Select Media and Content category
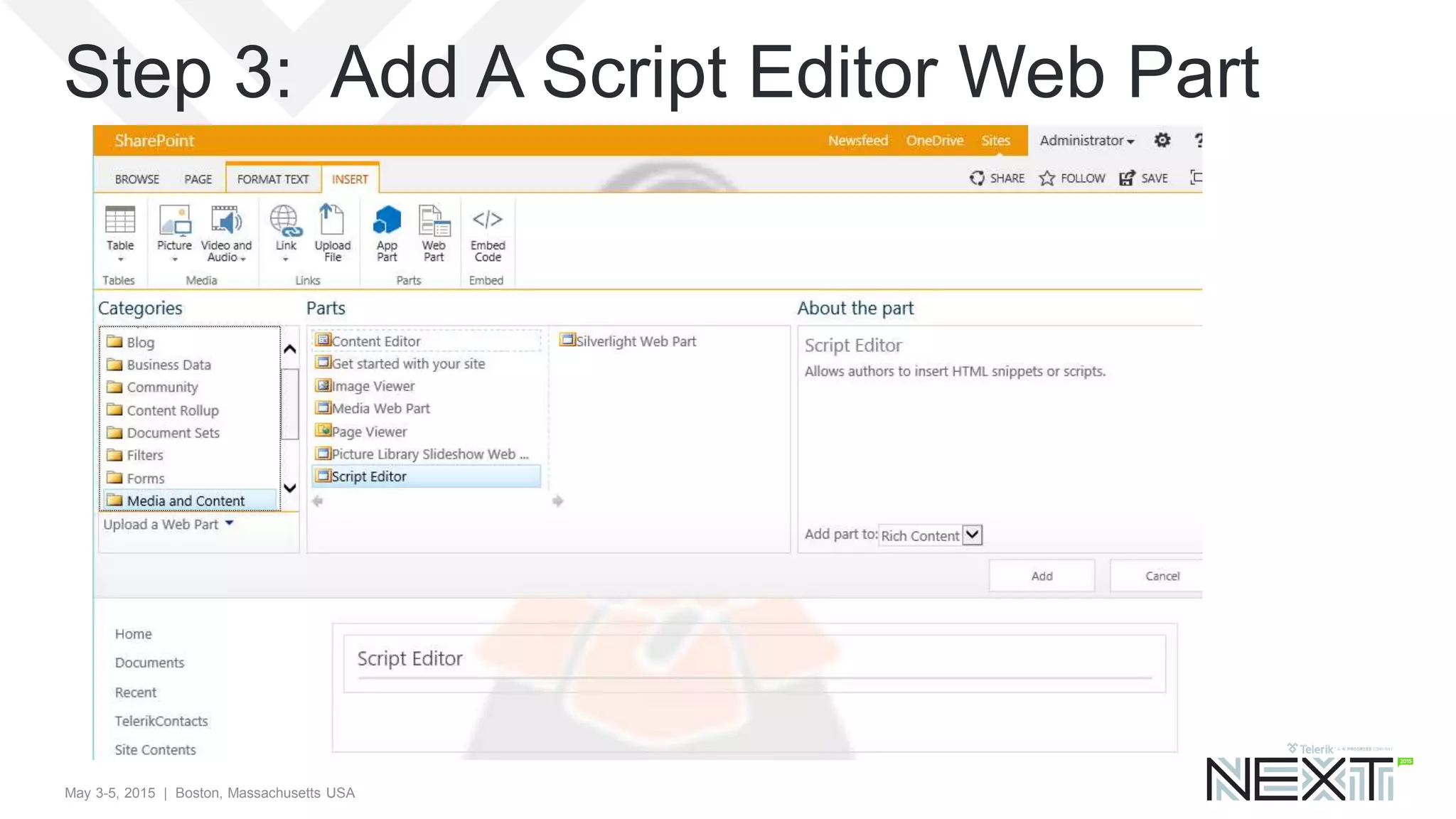Image resolution: width=1456 pixels, height=819 pixels. click(x=189, y=500)
